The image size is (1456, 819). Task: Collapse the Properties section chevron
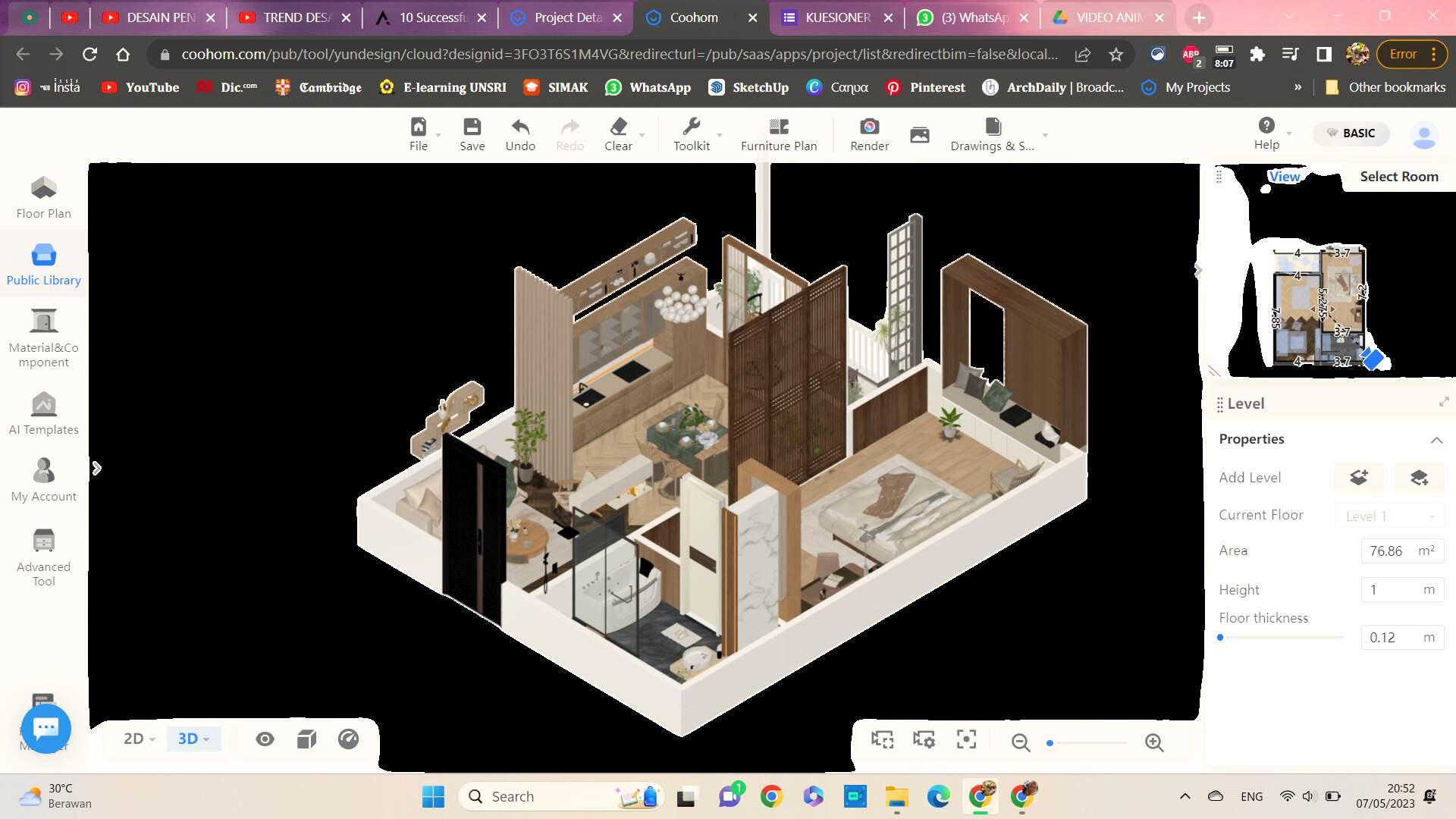1436,440
